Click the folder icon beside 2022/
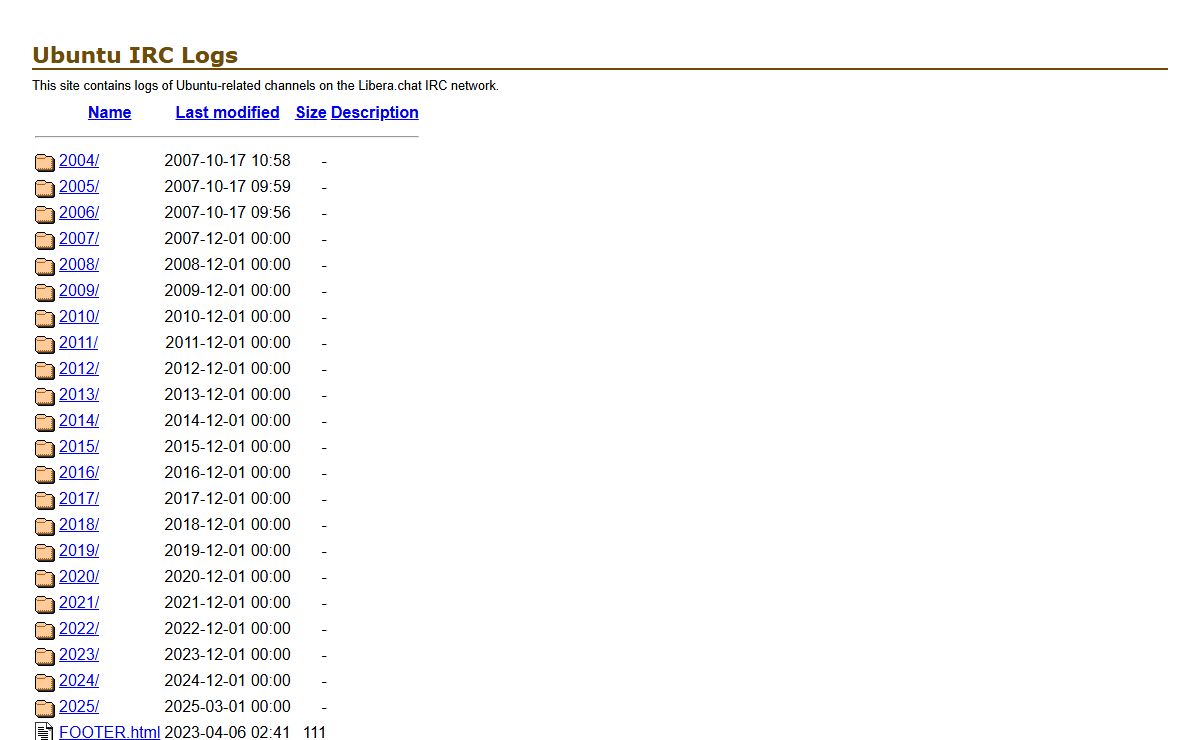The width and height of the screenshot is (1200, 740). [45, 630]
